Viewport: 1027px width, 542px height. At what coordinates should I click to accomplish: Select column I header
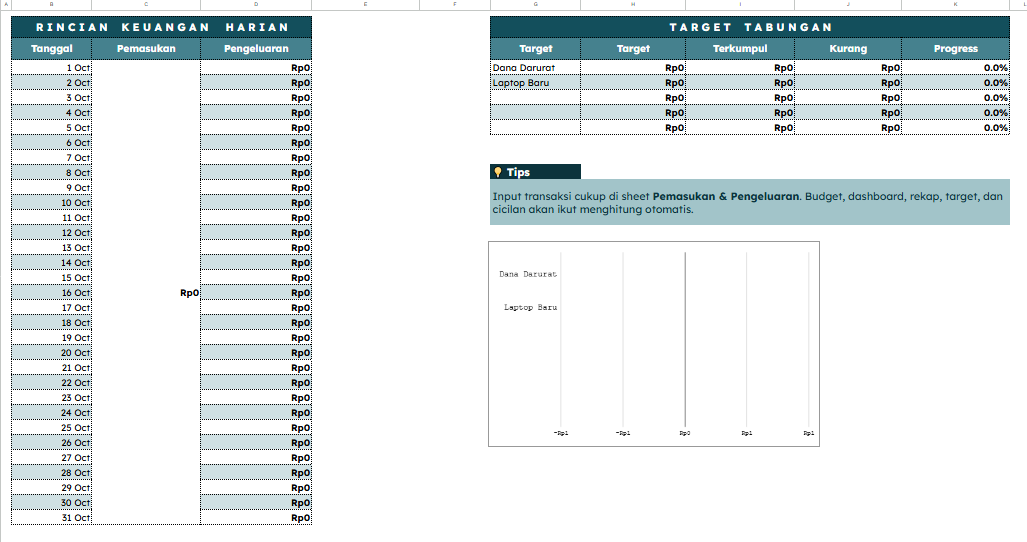(x=740, y=5)
